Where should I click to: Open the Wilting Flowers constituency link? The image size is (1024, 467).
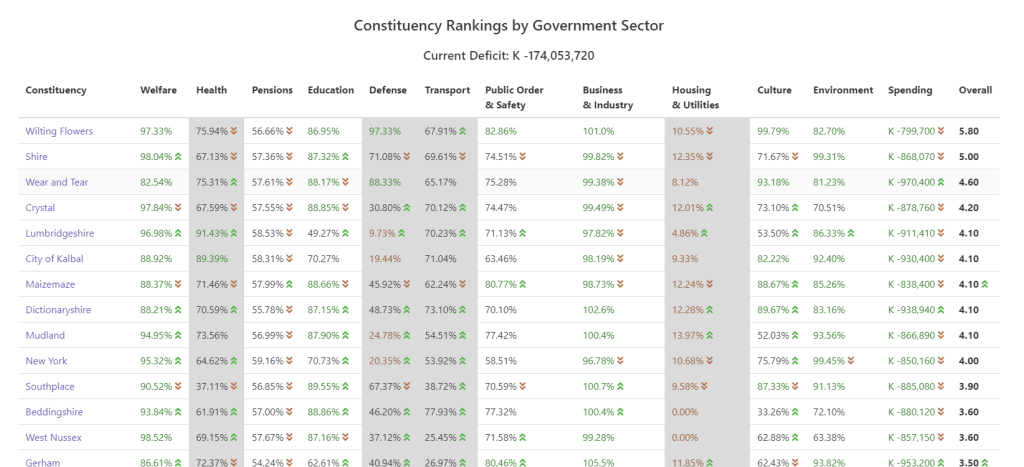(x=59, y=131)
